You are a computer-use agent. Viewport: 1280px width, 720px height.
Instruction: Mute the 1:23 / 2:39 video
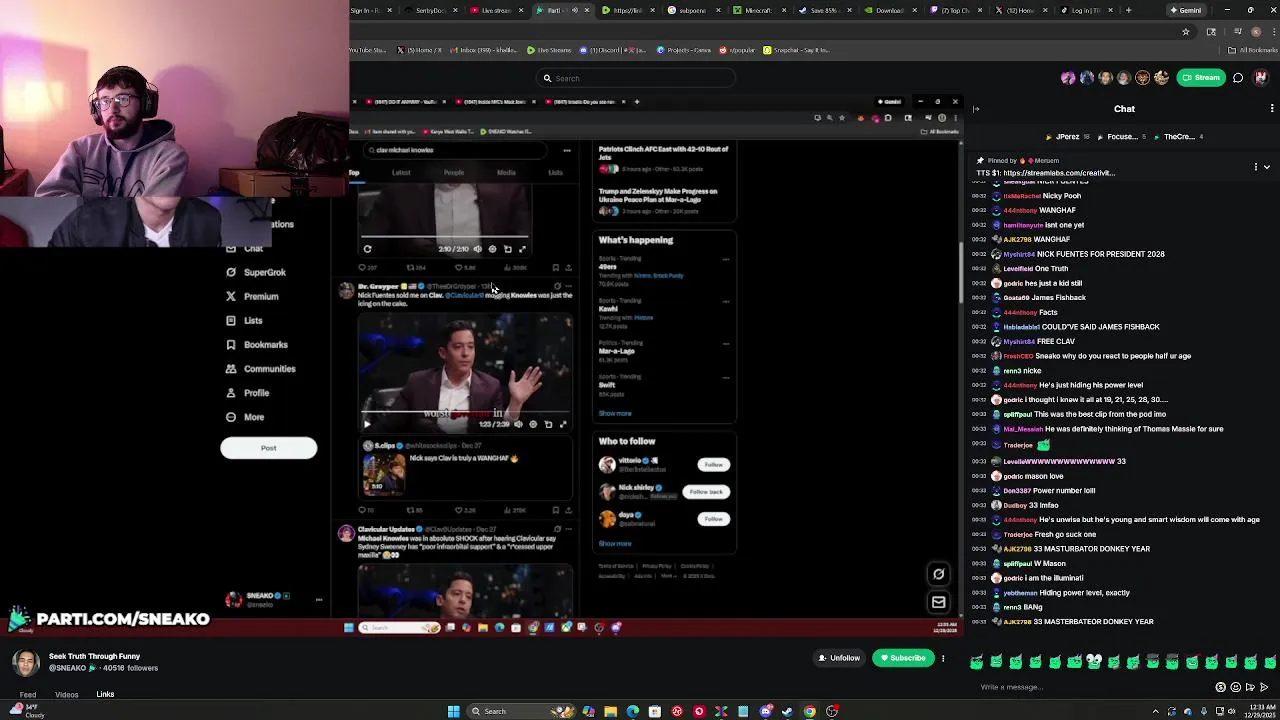518,424
